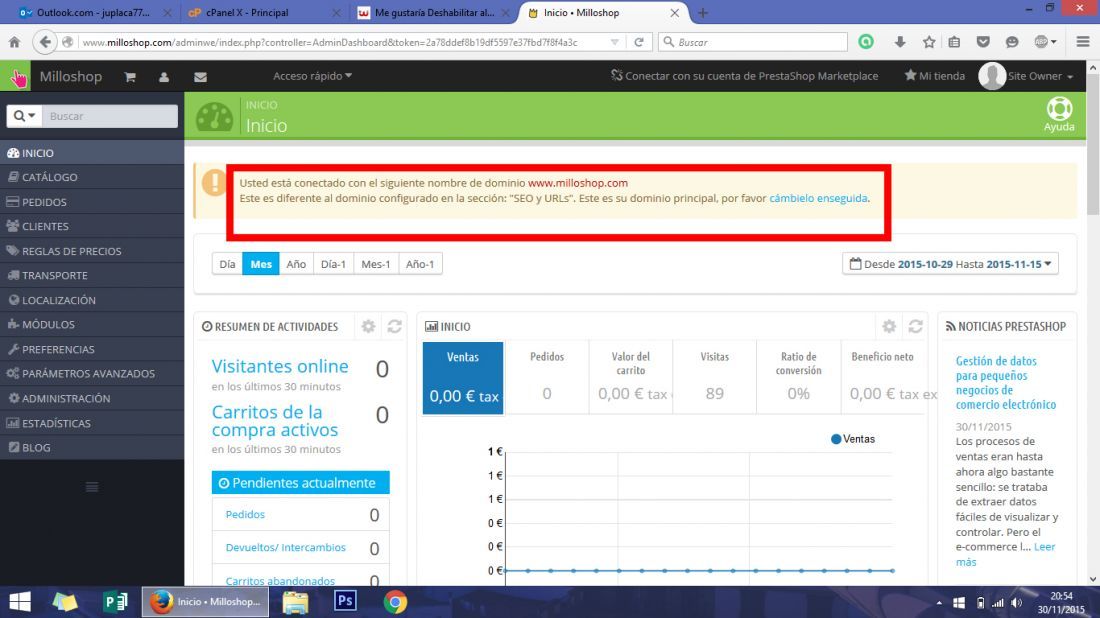1100x618 pixels.
Task: Open PREFERENCIAS in sidebar menu
Action: click(92, 349)
